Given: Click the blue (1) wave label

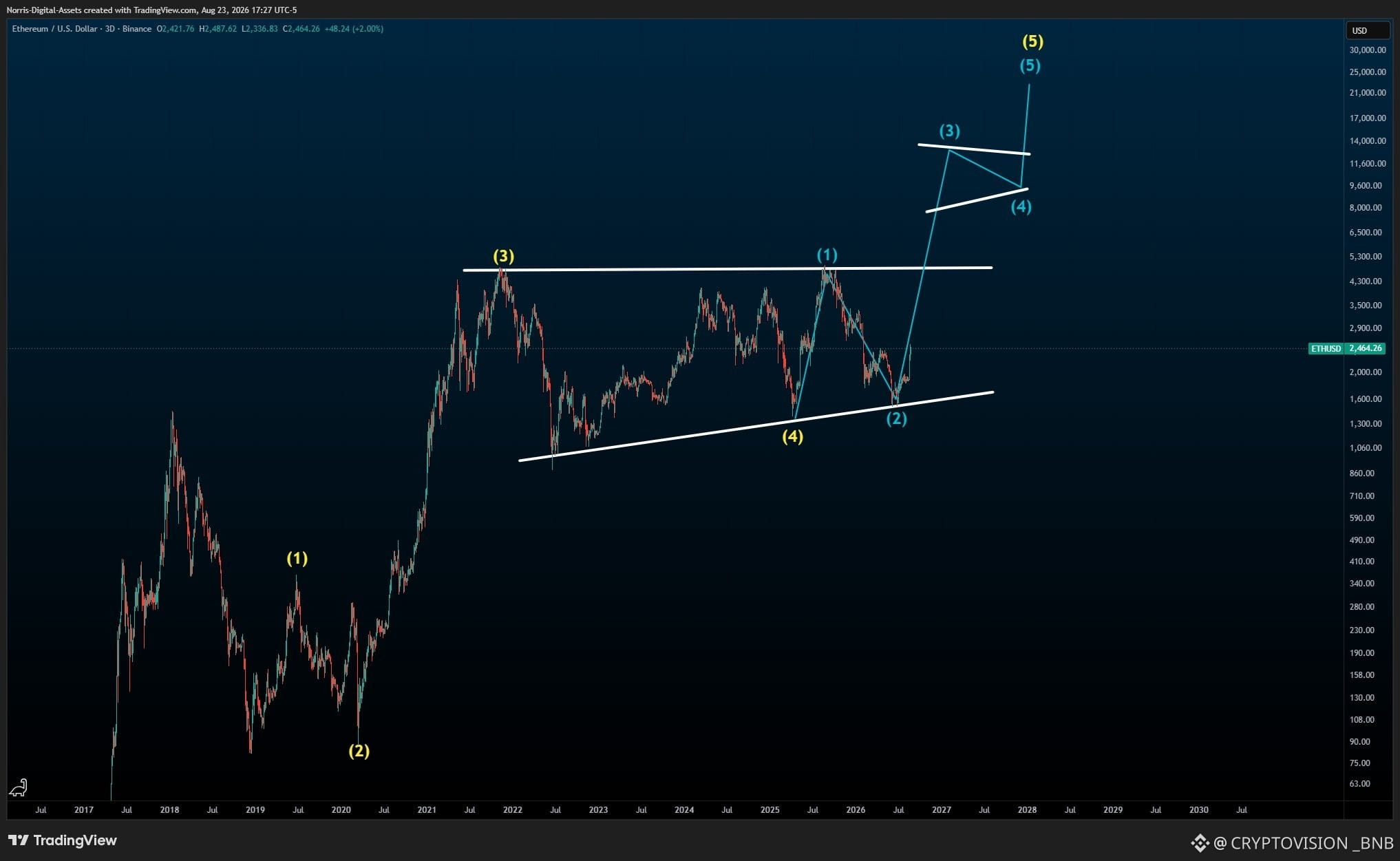Looking at the screenshot, I should (827, 255).
